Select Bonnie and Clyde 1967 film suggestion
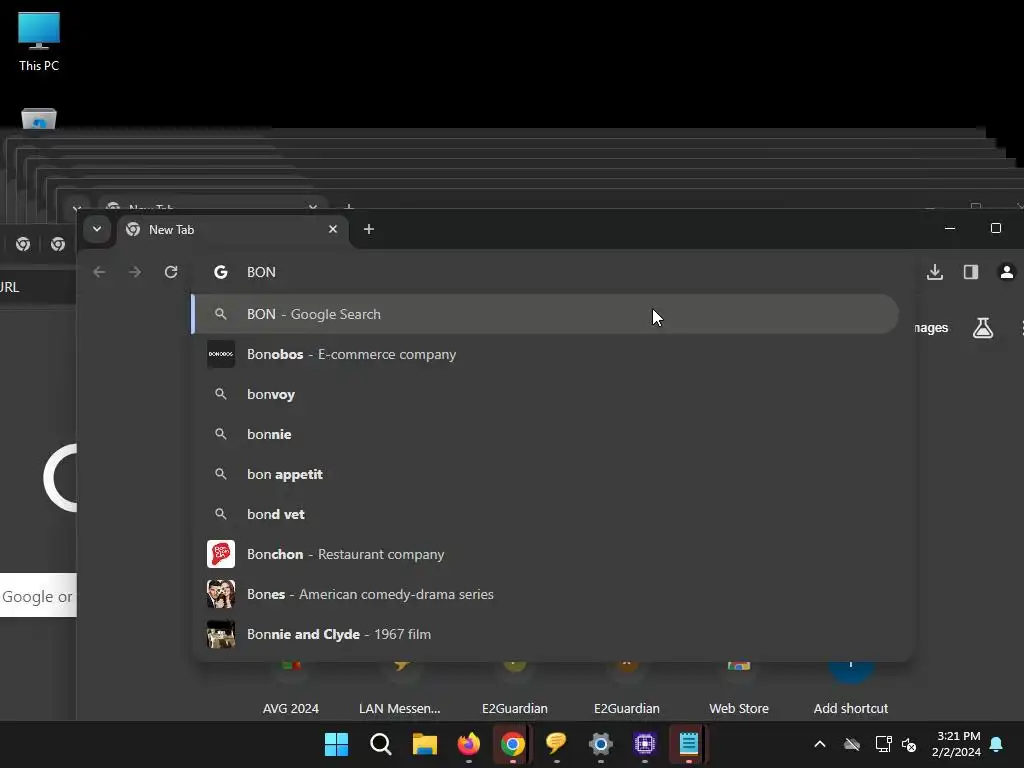The height and width of the screenshot is (768, 1024). 545,634
